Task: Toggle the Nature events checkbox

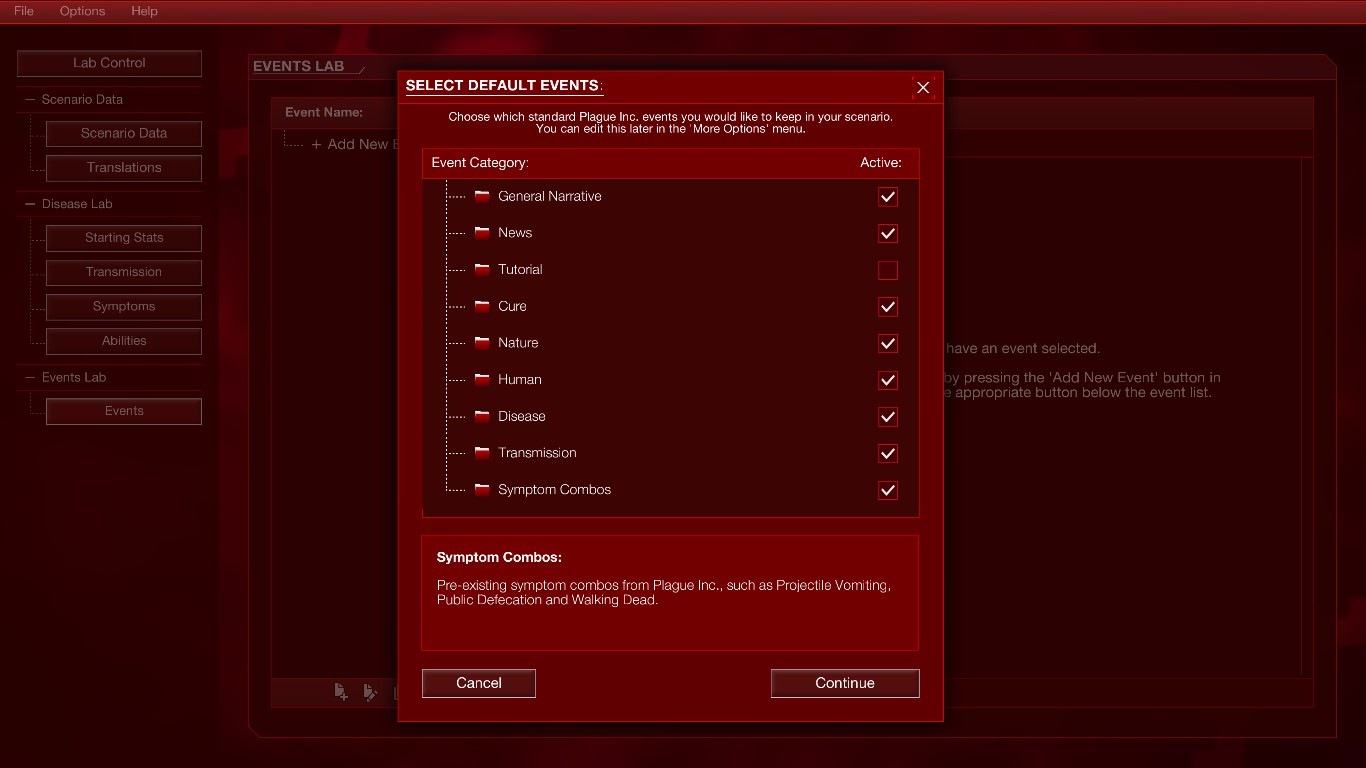Action: (888, 343)
